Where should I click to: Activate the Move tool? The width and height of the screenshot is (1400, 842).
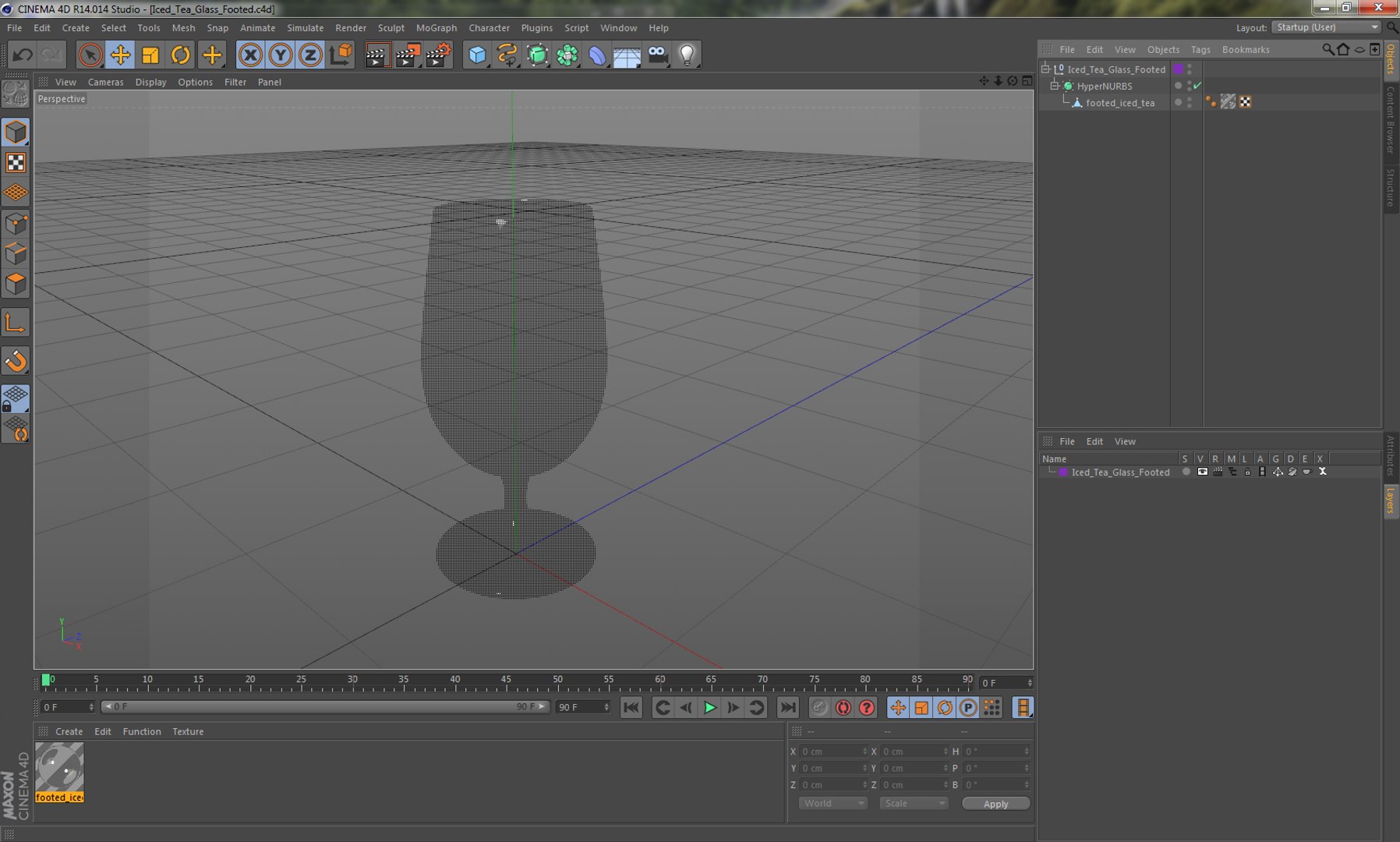pos(120,55)
